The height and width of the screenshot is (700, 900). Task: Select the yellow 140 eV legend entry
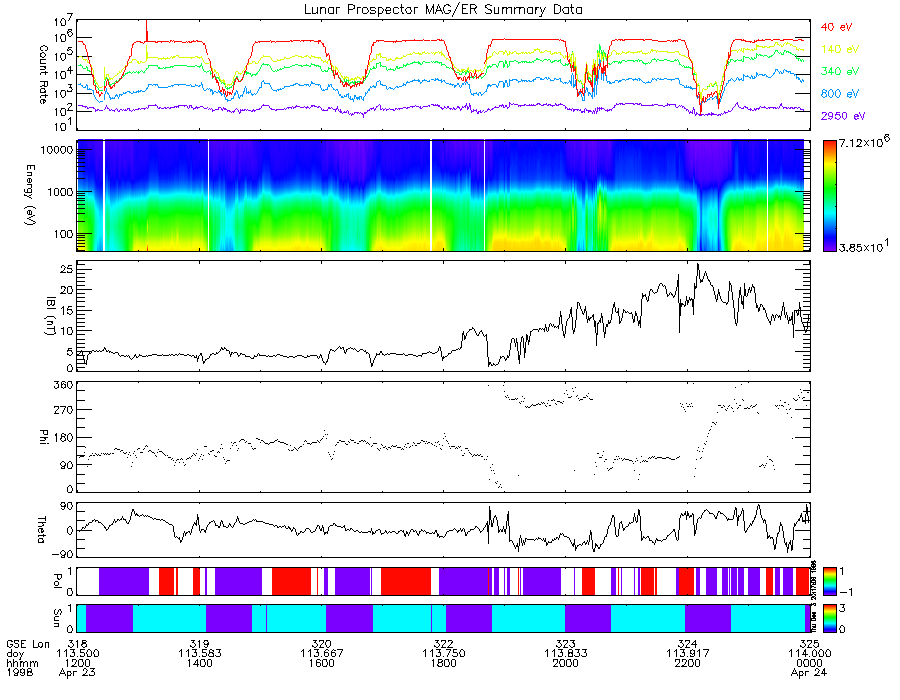coord(838,48)
